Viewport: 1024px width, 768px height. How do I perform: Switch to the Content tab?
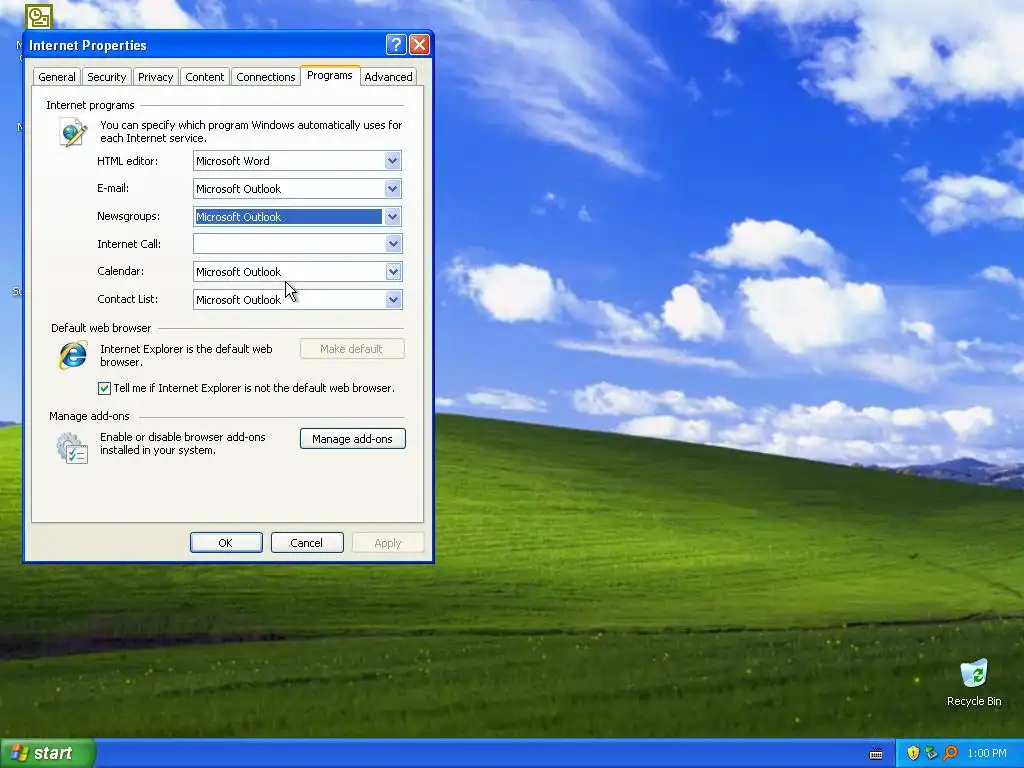click(x=204, y=77)
